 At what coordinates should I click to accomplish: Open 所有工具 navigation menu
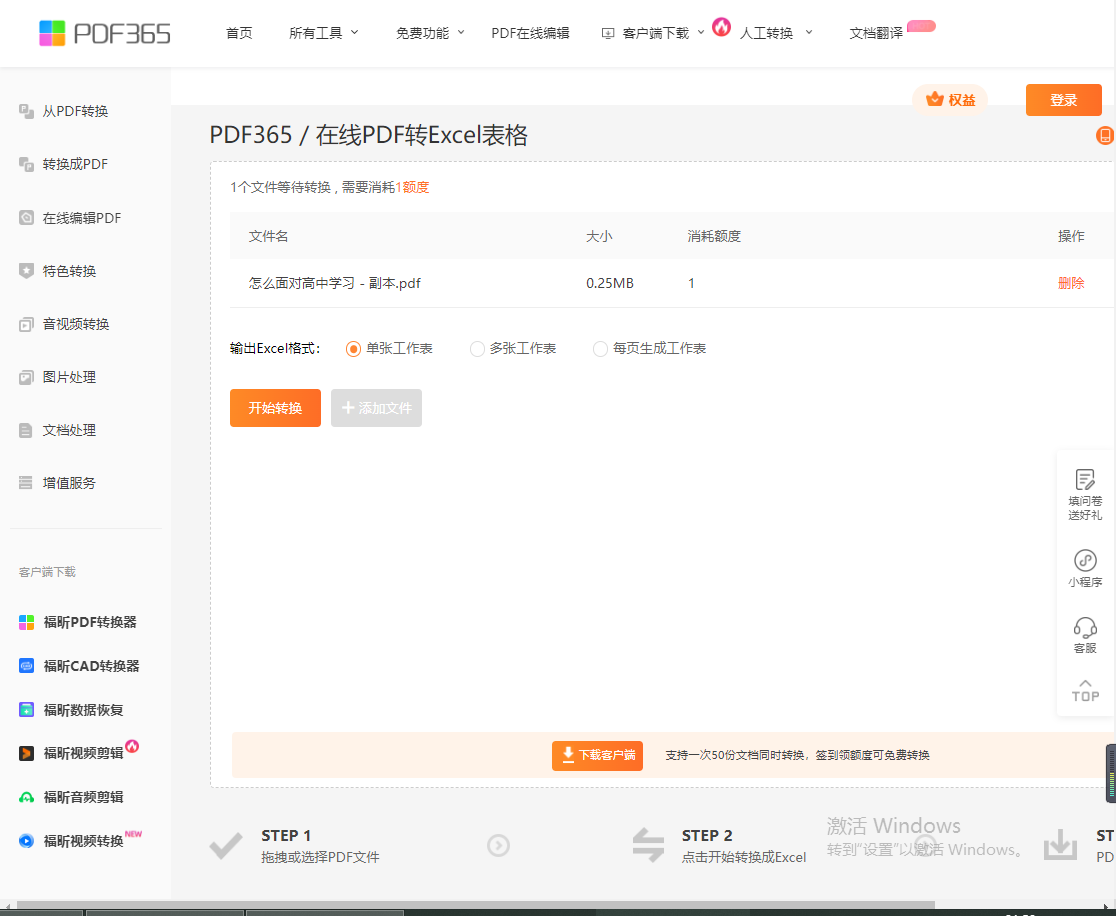pos(315,33)
